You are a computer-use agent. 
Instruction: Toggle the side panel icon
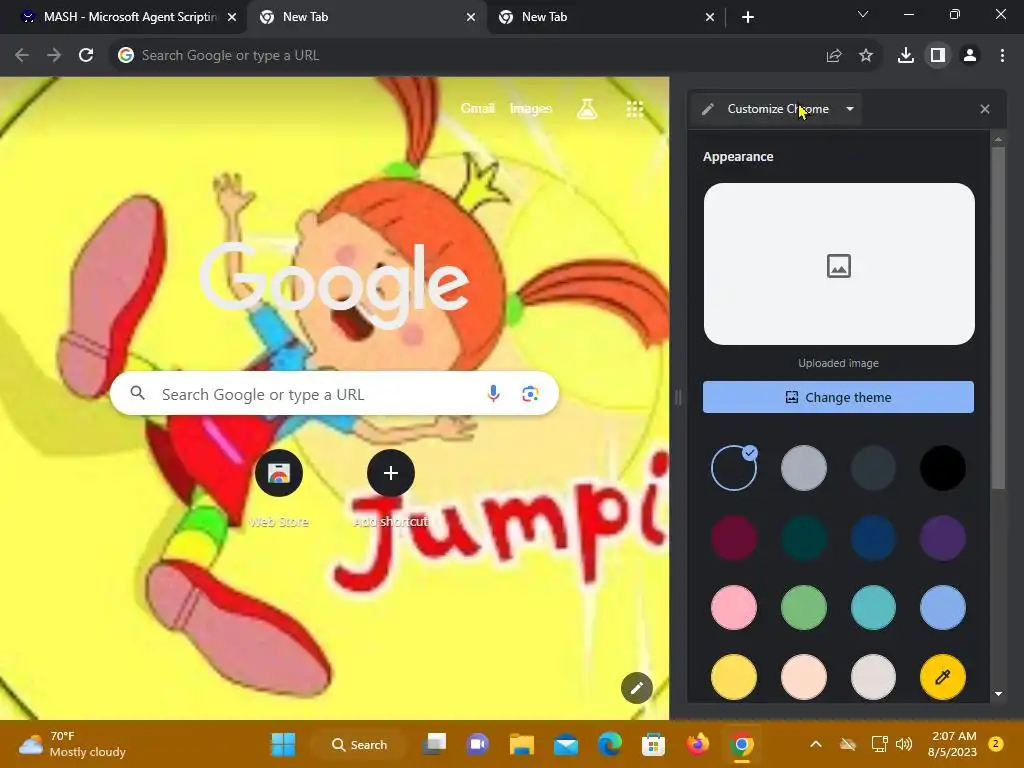[938, 56]
